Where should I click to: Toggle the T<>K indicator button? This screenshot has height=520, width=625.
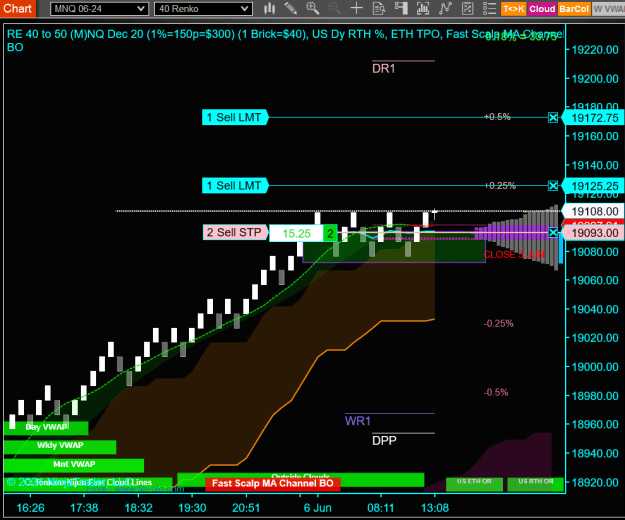(x=514, y=9)
